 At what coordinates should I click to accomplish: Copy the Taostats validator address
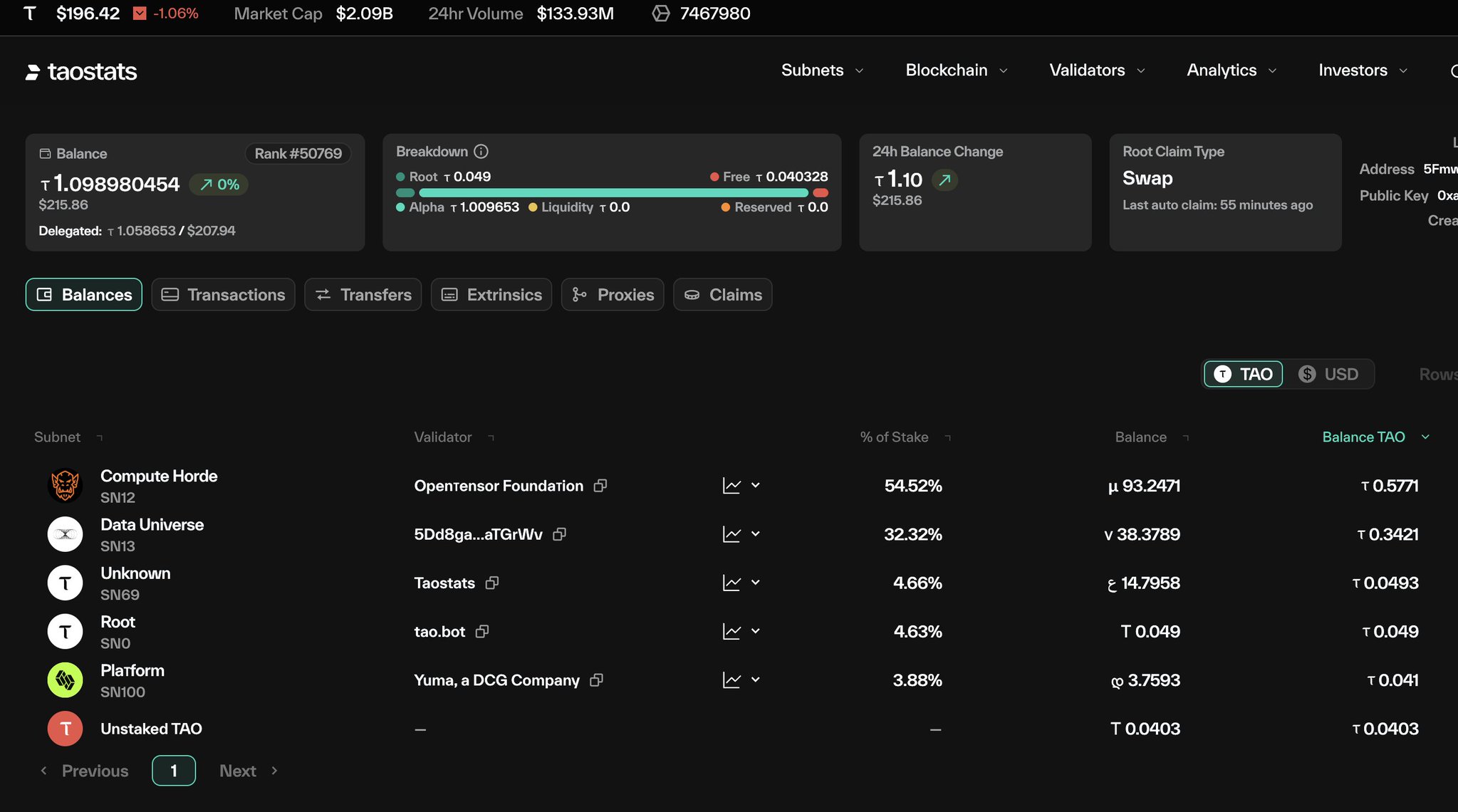(492, 583)
